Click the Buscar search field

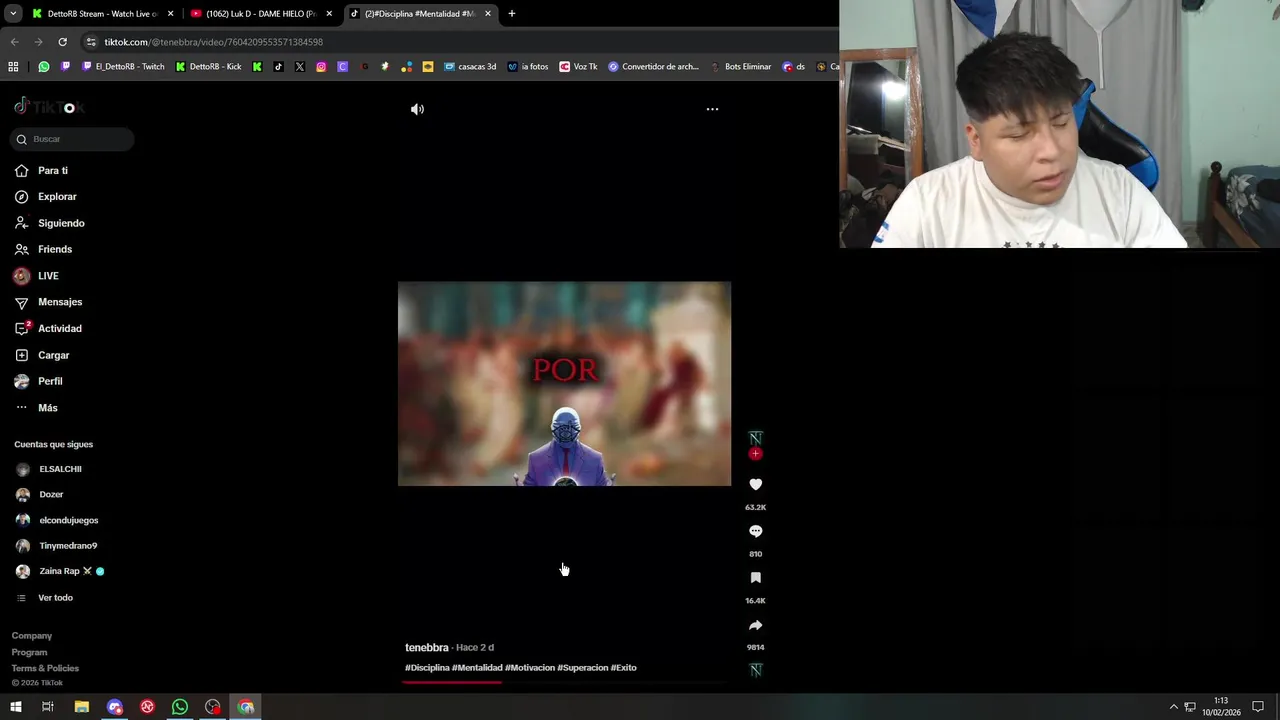pos(72,139)
